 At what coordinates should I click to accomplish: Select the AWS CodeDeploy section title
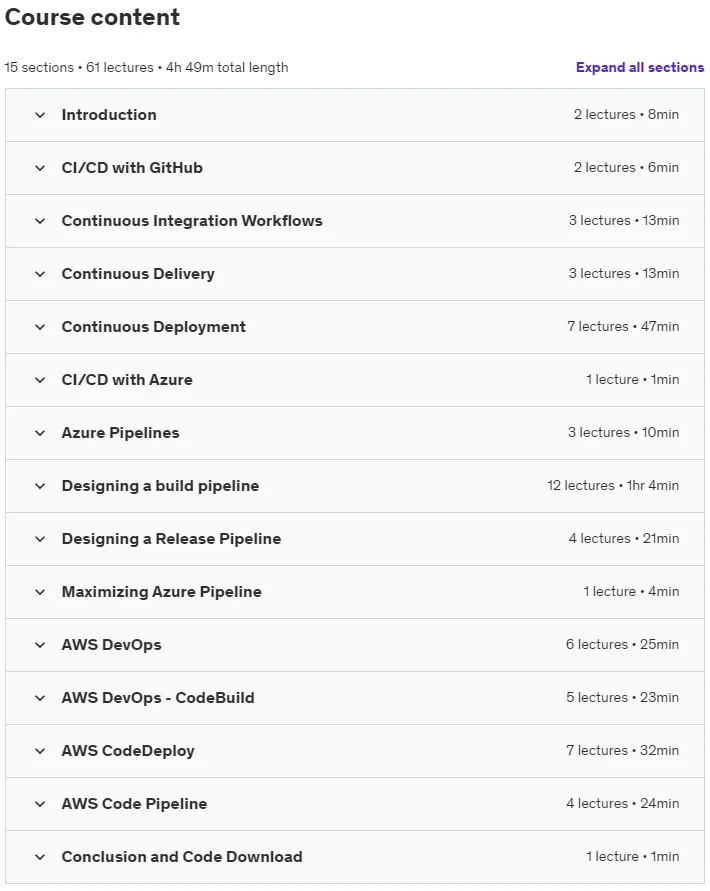128,751
